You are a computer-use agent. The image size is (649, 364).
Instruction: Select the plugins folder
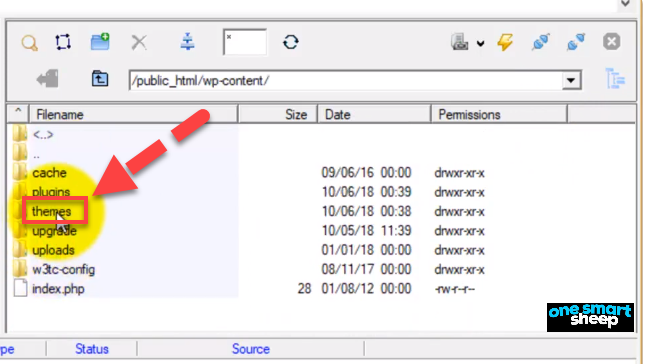point(51,192)
